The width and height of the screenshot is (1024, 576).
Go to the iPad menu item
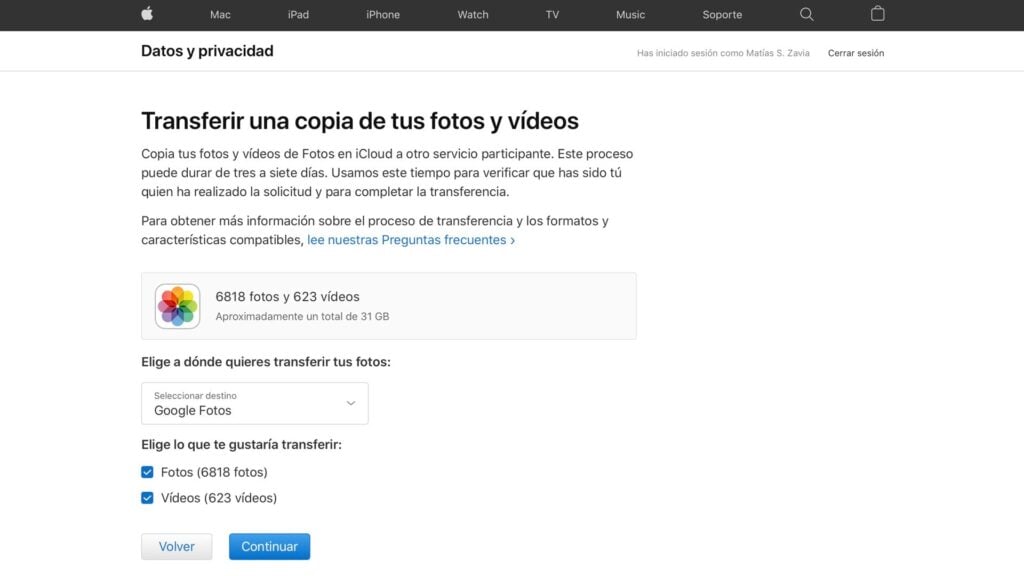[298, 15]
